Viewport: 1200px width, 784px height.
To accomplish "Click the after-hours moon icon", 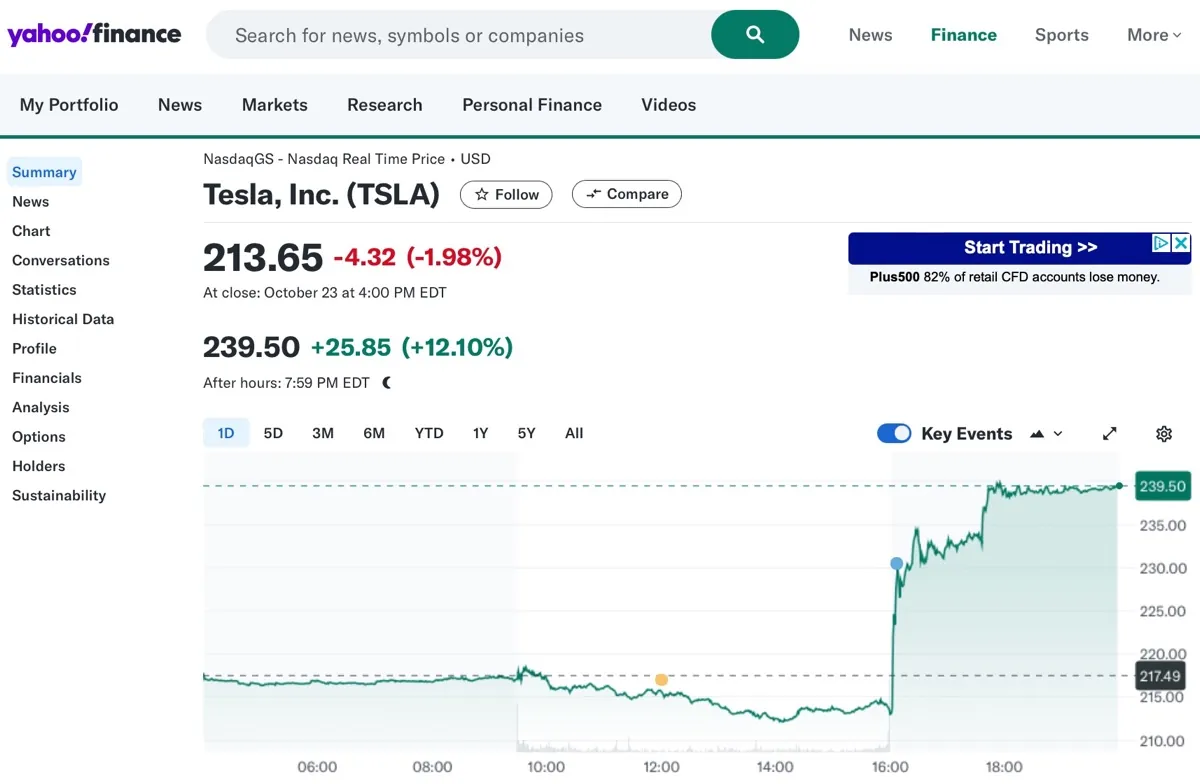I will [x=385, y=381].
